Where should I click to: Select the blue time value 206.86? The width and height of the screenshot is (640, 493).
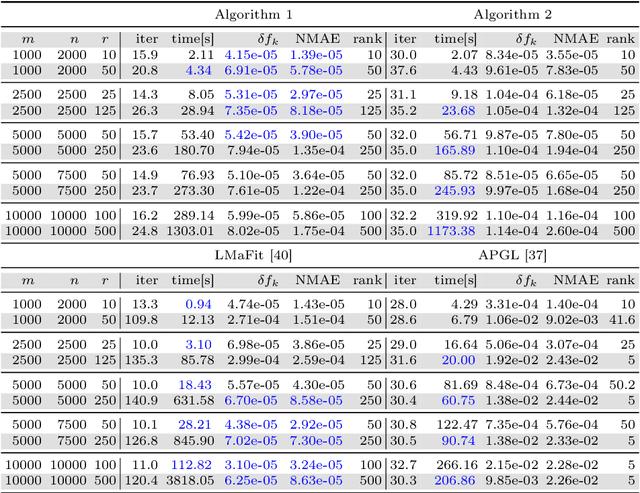click(x=455, y=481)
